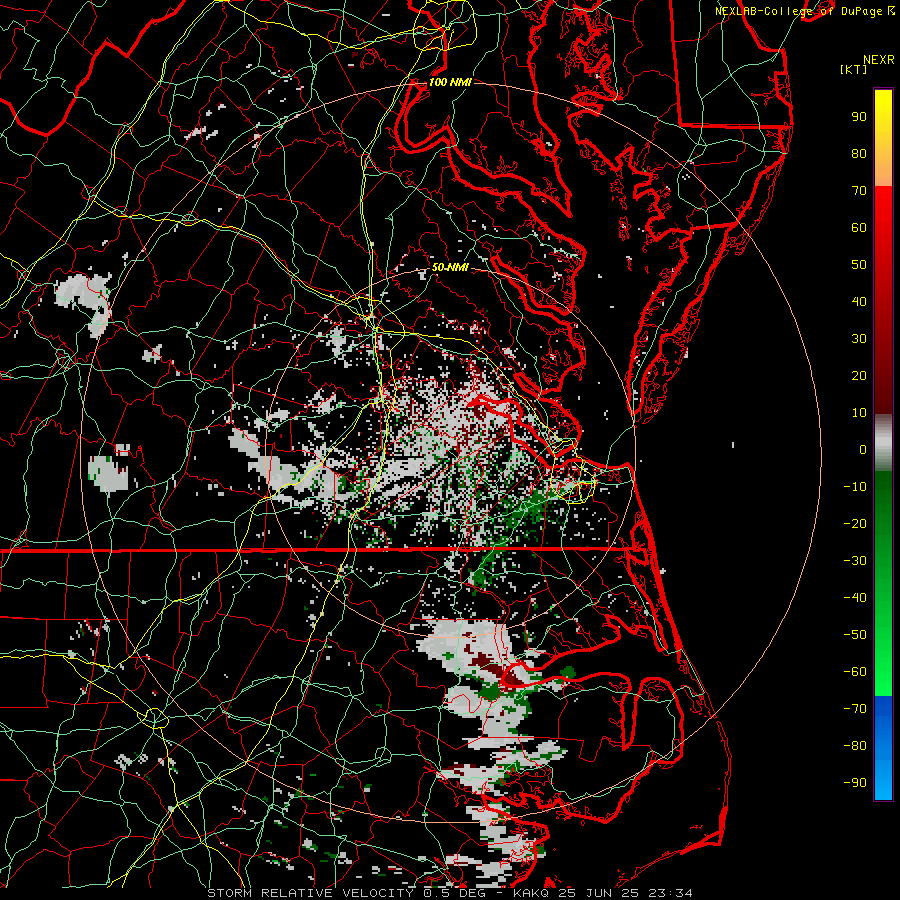Viewport: 900px width, 900px height.
Task: Select the -80 value on the velocity scale
Action: click(855, 746)
